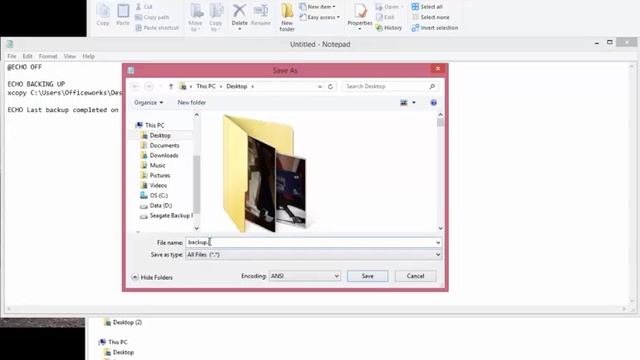Image resolution: width=640 pixels, height=360 pixels.
Task: Open Notepad Edit menu
Action: [27, 56]
